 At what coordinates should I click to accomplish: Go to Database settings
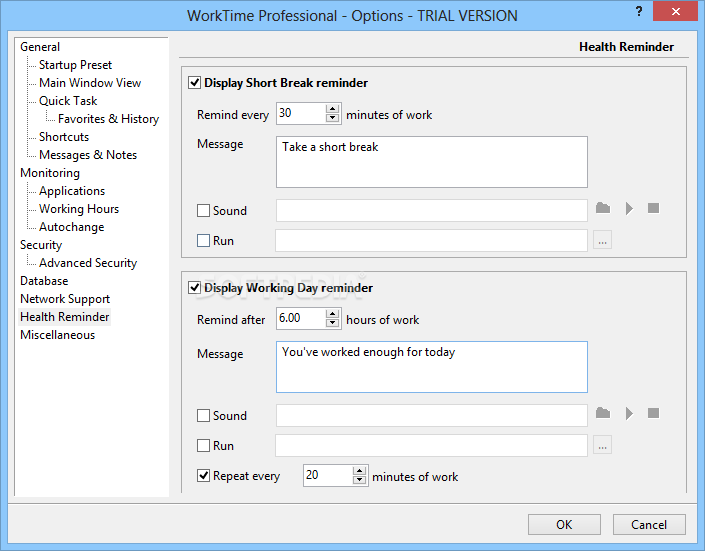pyautogui.click(x=44, y=281)
